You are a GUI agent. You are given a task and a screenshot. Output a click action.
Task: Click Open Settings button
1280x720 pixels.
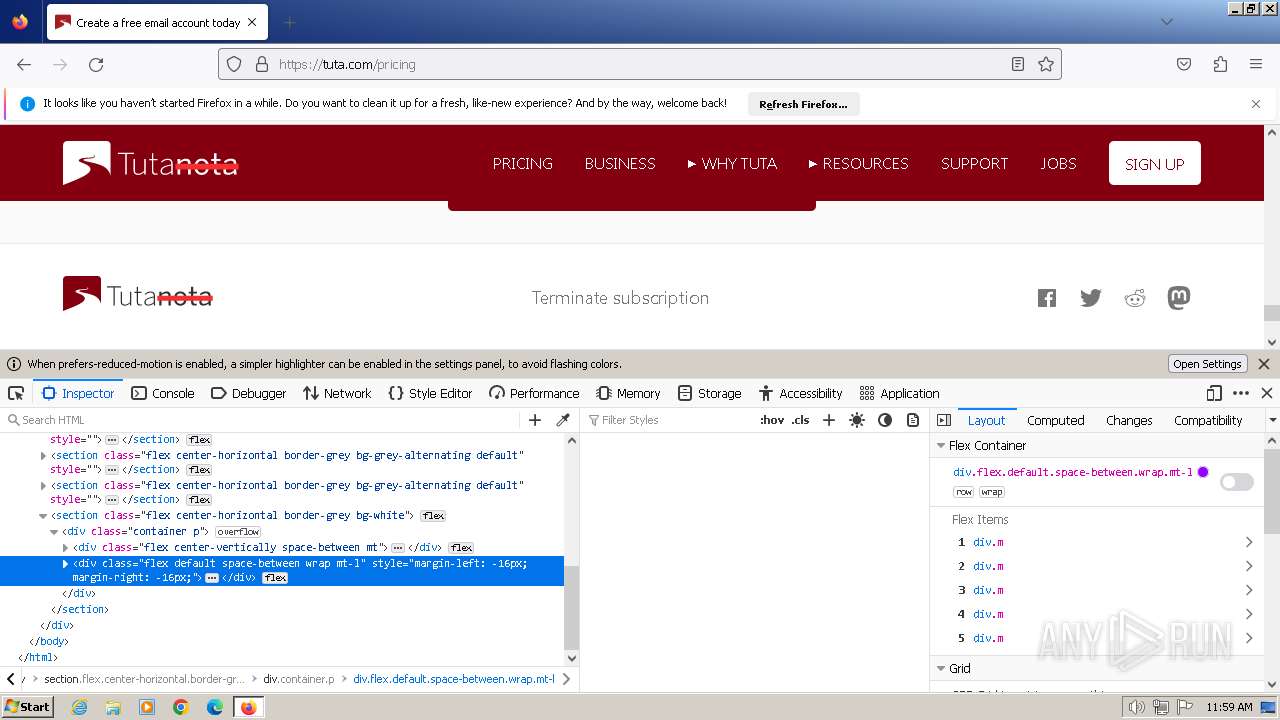point(1207,364)
